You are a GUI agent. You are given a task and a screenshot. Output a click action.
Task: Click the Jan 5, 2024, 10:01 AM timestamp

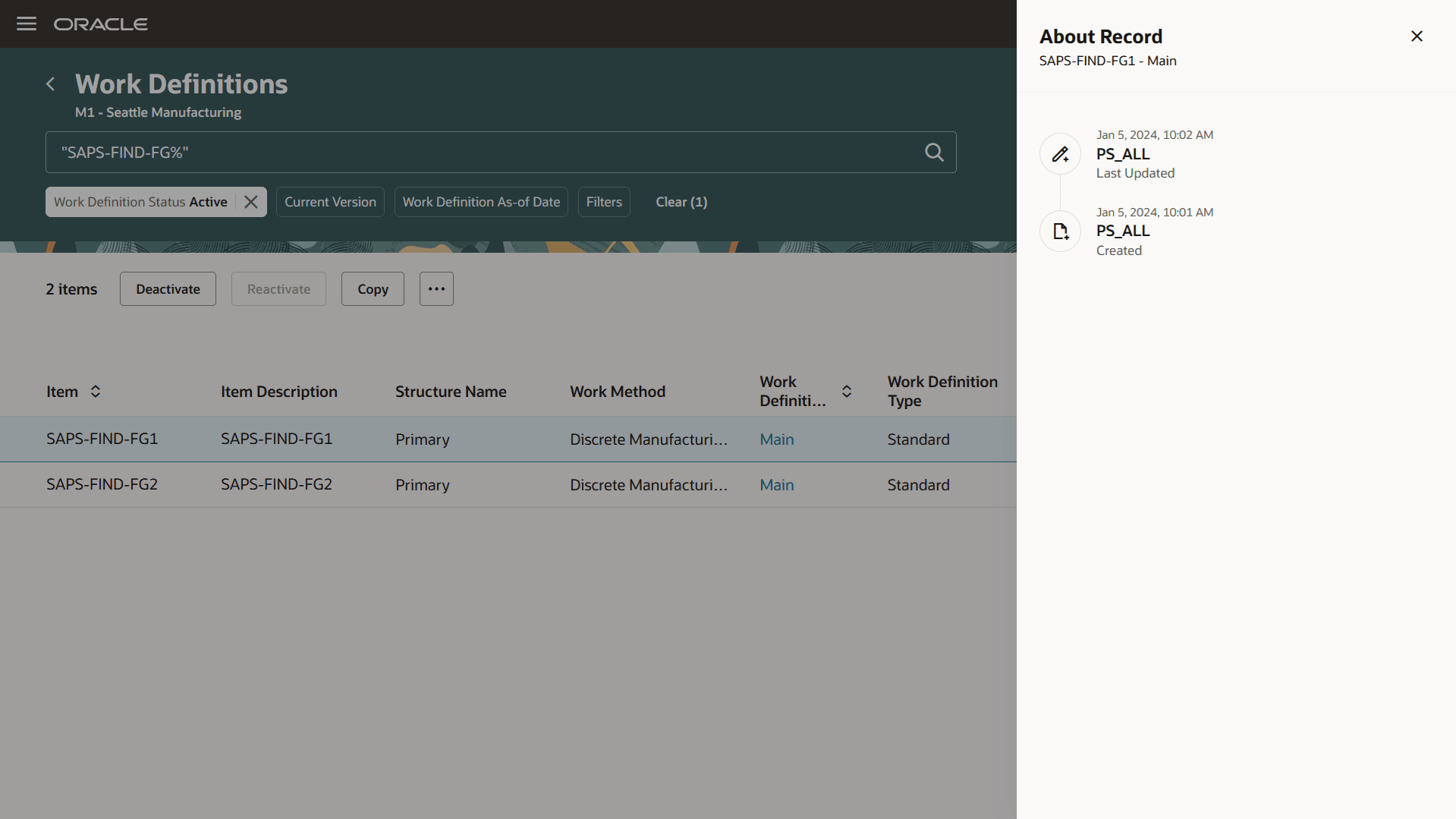pyautogui.click(x=1155, y=213)
